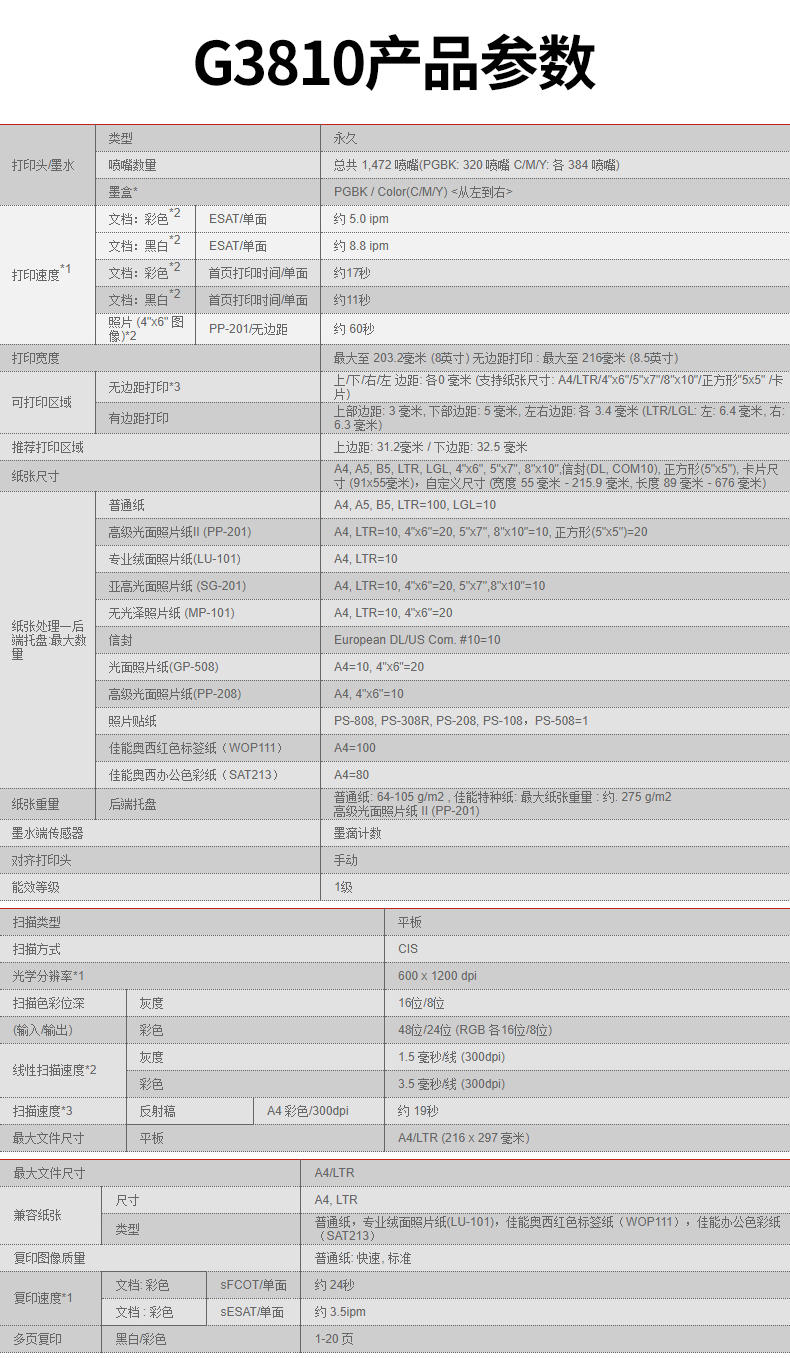Select the 照片贴纸 label
This screenshot has height=1358, width=790.
pos(132,721)
